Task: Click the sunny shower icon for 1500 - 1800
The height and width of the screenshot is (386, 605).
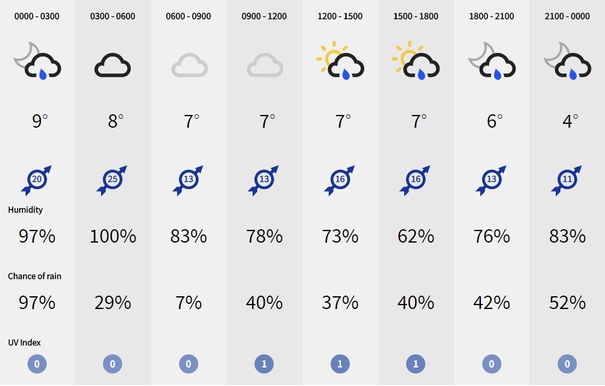Action: [416, 60]
